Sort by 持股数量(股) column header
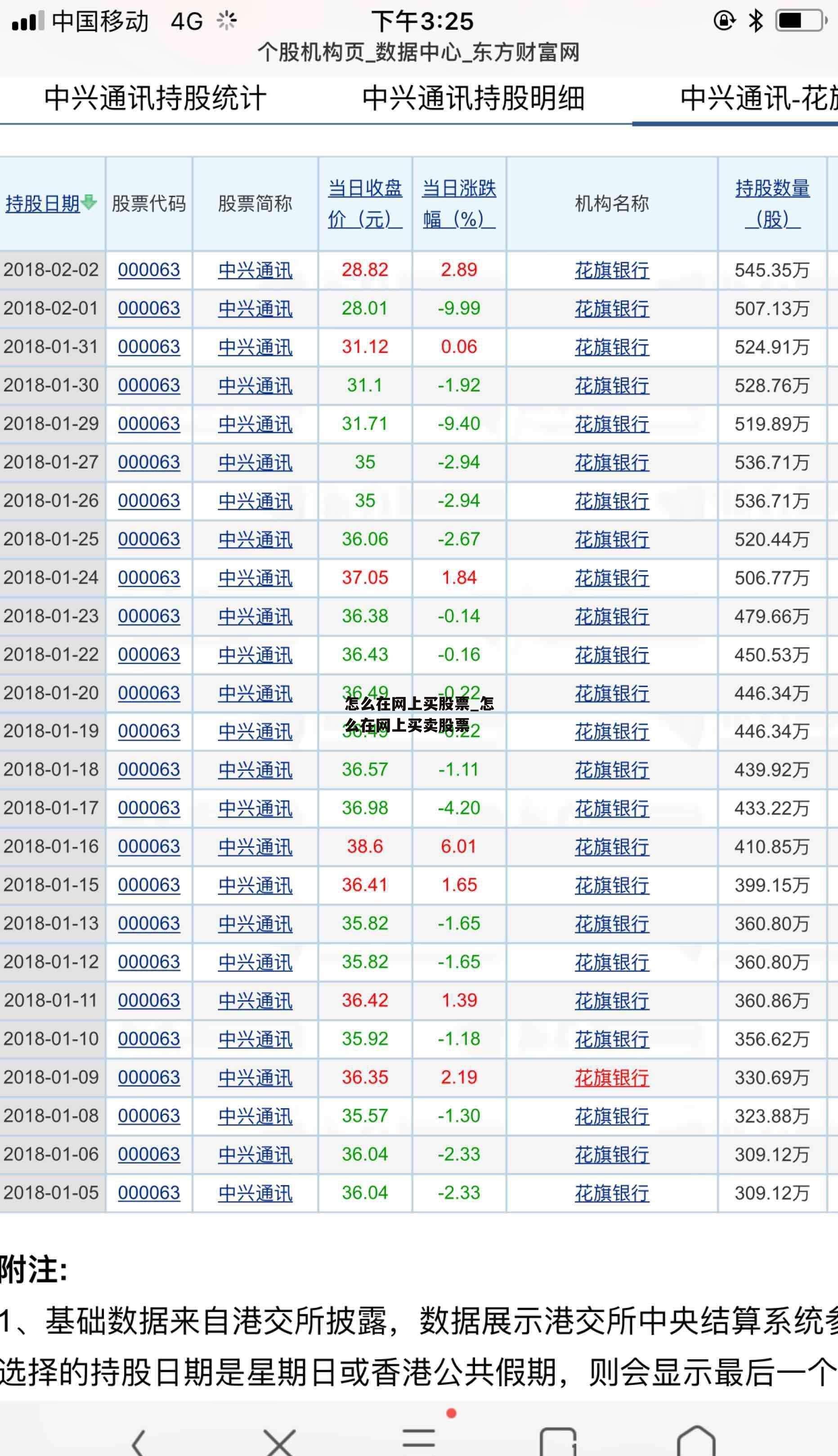838x1456 pixels. click(772, 203)
